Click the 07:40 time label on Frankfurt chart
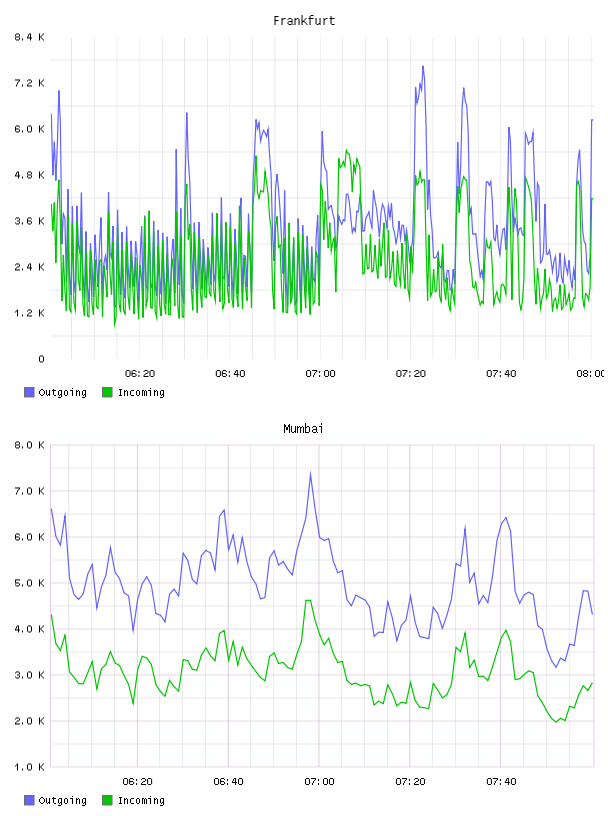The height and width of the screenshot is (816, 608). tap(501, 374)
